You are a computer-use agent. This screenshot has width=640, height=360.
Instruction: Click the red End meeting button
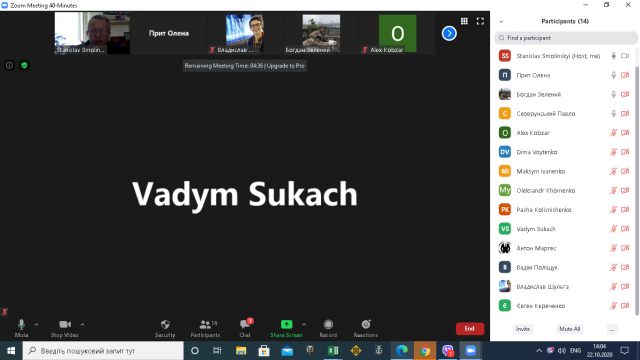pyautogui.click(x=470, y=329)
